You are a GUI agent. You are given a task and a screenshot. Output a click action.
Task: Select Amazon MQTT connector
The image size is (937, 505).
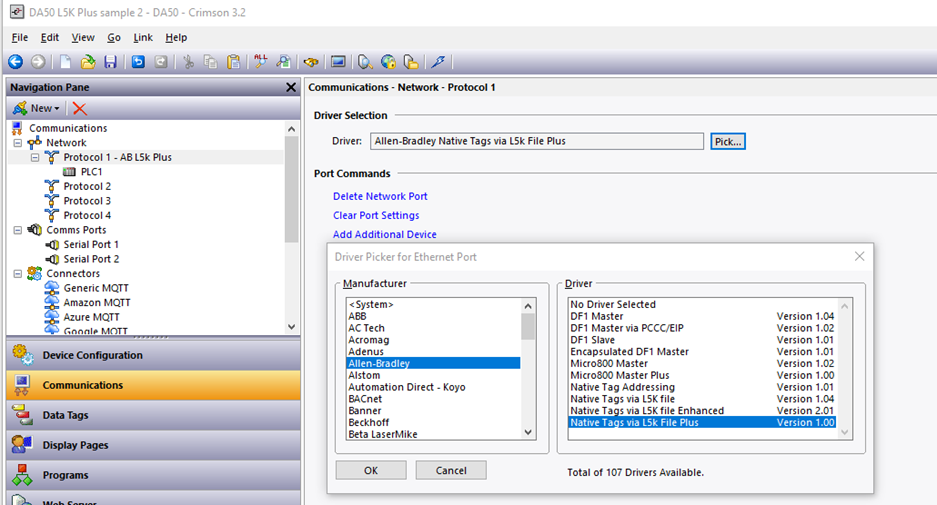pos(97,302)
